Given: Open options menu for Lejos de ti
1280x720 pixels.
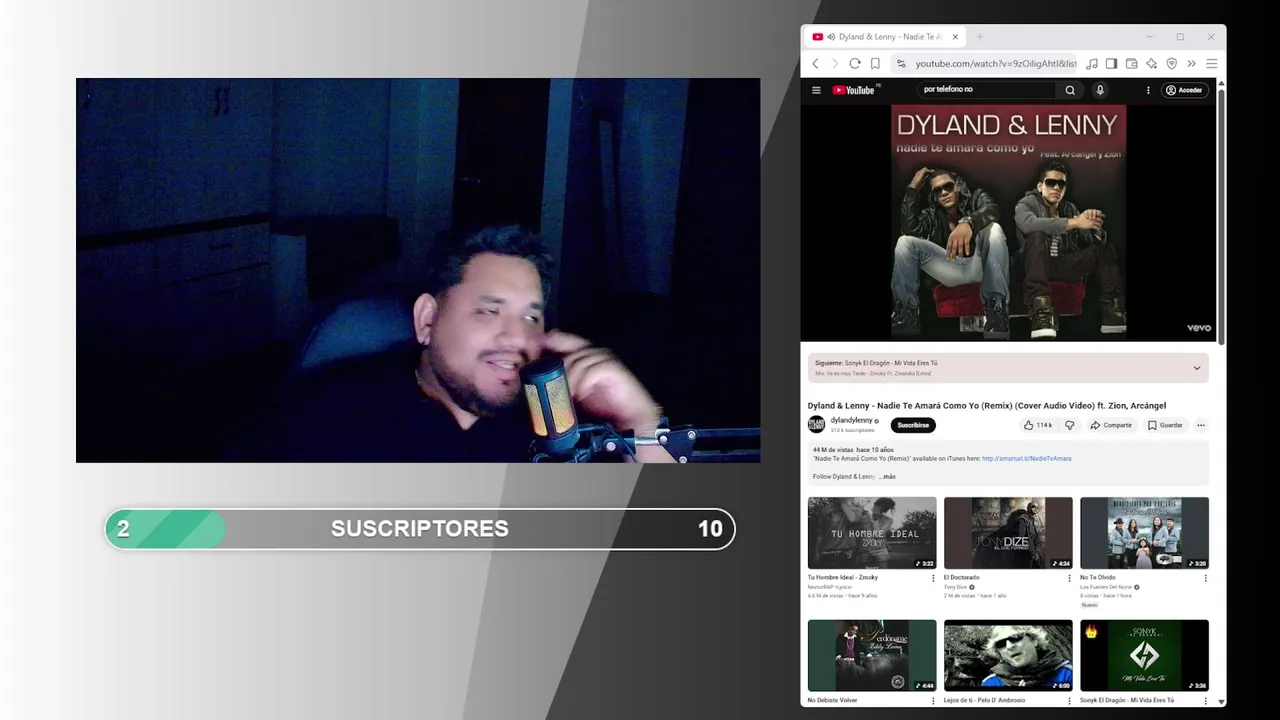Looking at the screenshot, I should click(1069, 700).
